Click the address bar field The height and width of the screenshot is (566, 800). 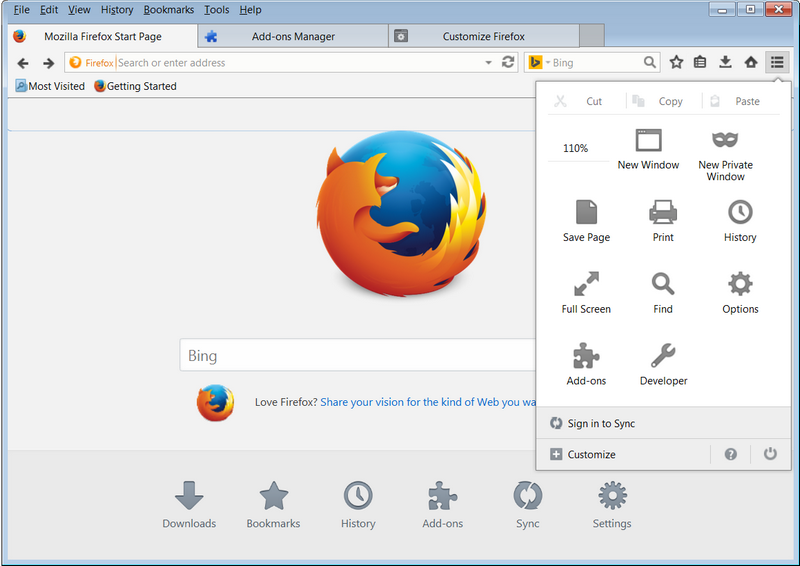291,62
